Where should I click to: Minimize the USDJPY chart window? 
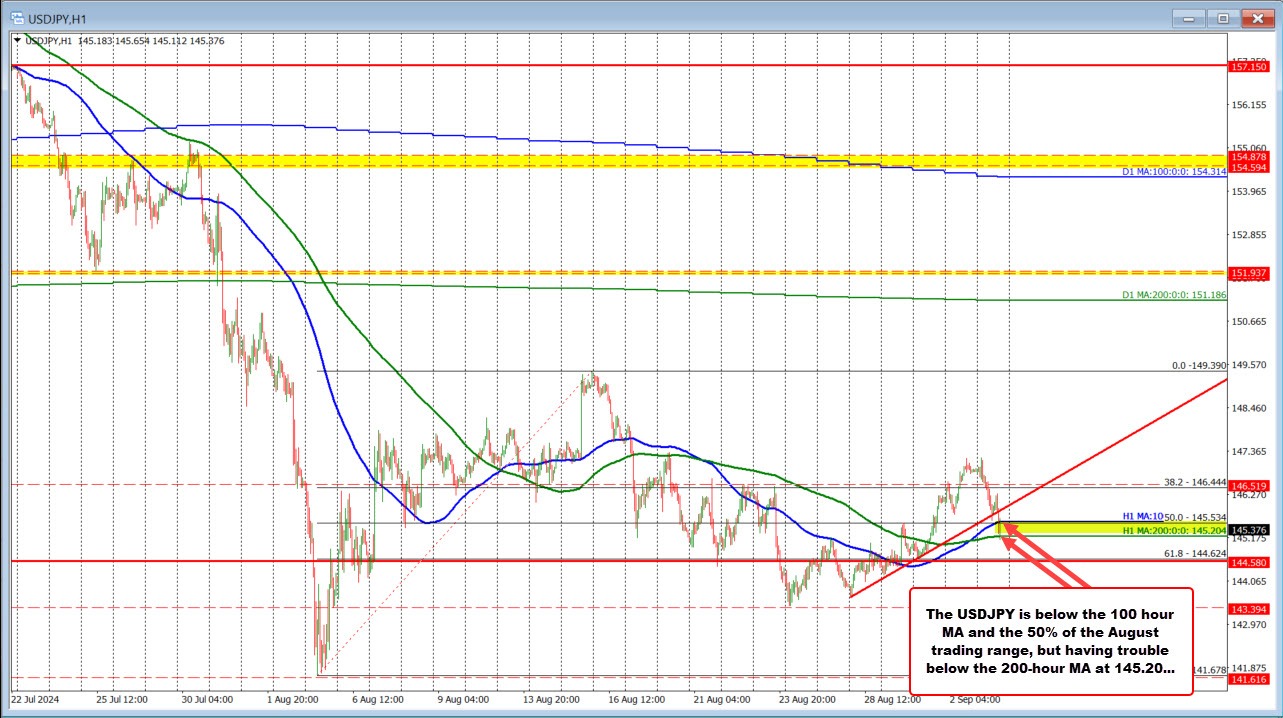pyautogui.click(x=1187, y=18)
